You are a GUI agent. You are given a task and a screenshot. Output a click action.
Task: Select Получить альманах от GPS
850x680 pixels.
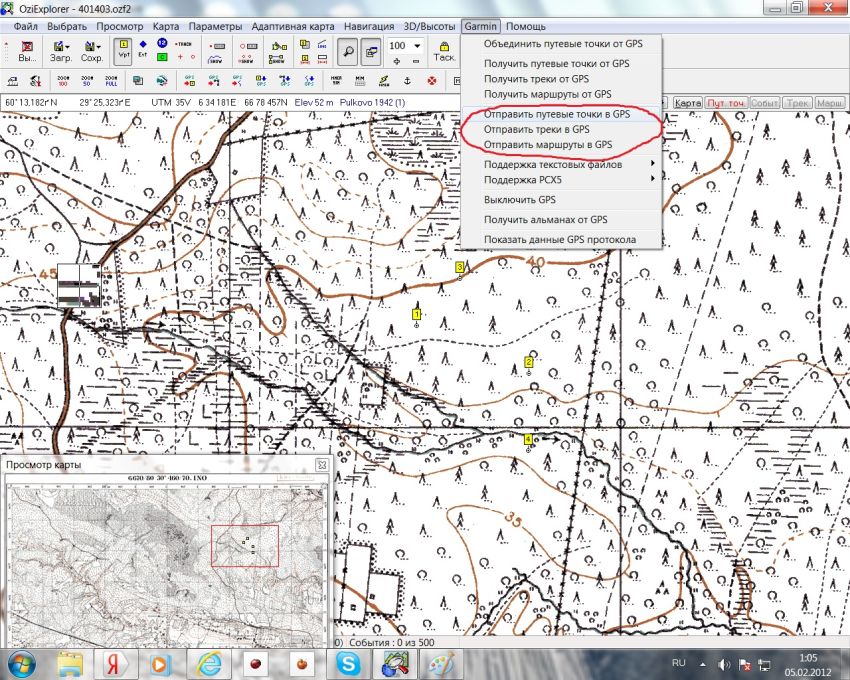[545, 219]
